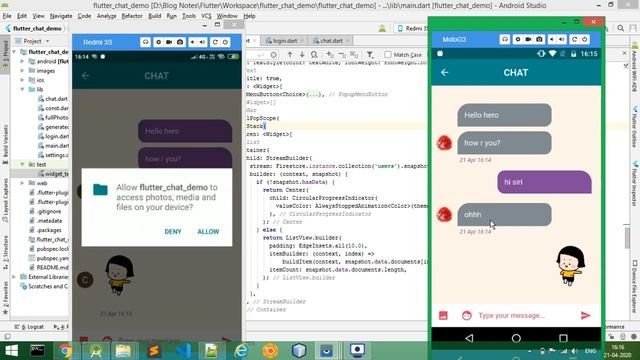Open the Windows Start menu

[x=11, y=351]
